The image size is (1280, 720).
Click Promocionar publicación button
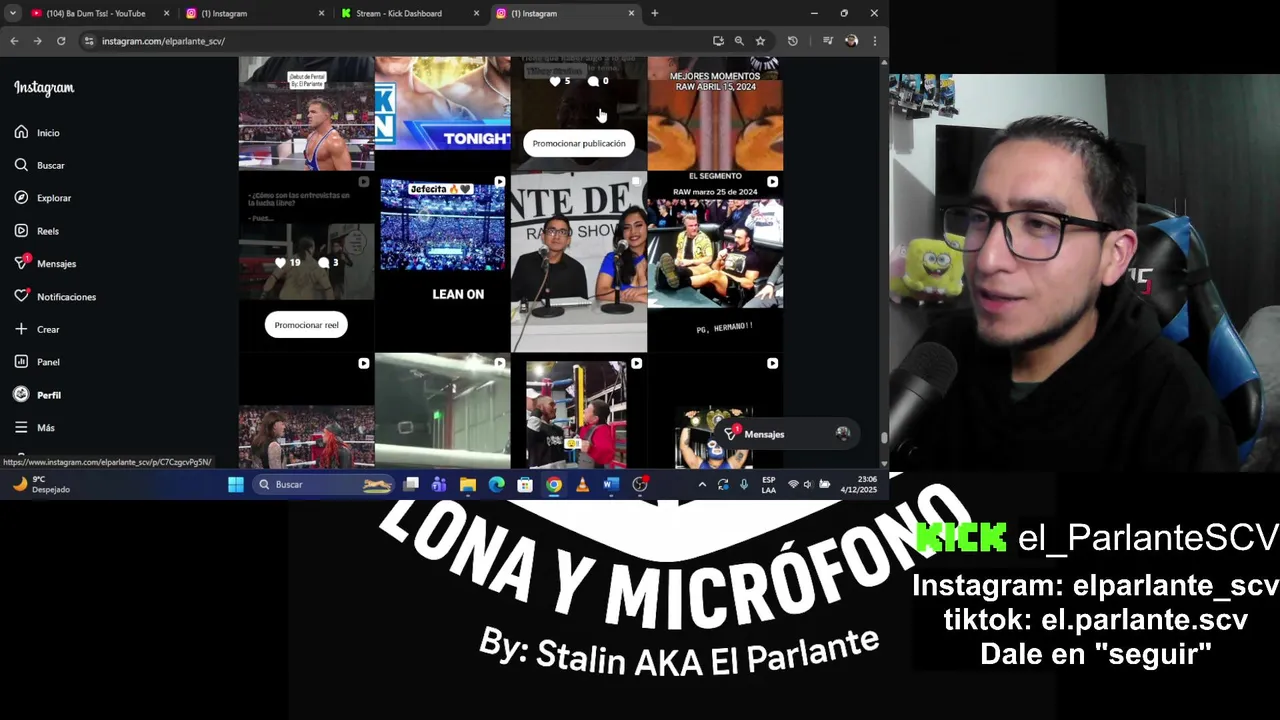pyautogui.click(x=578, y=143)
